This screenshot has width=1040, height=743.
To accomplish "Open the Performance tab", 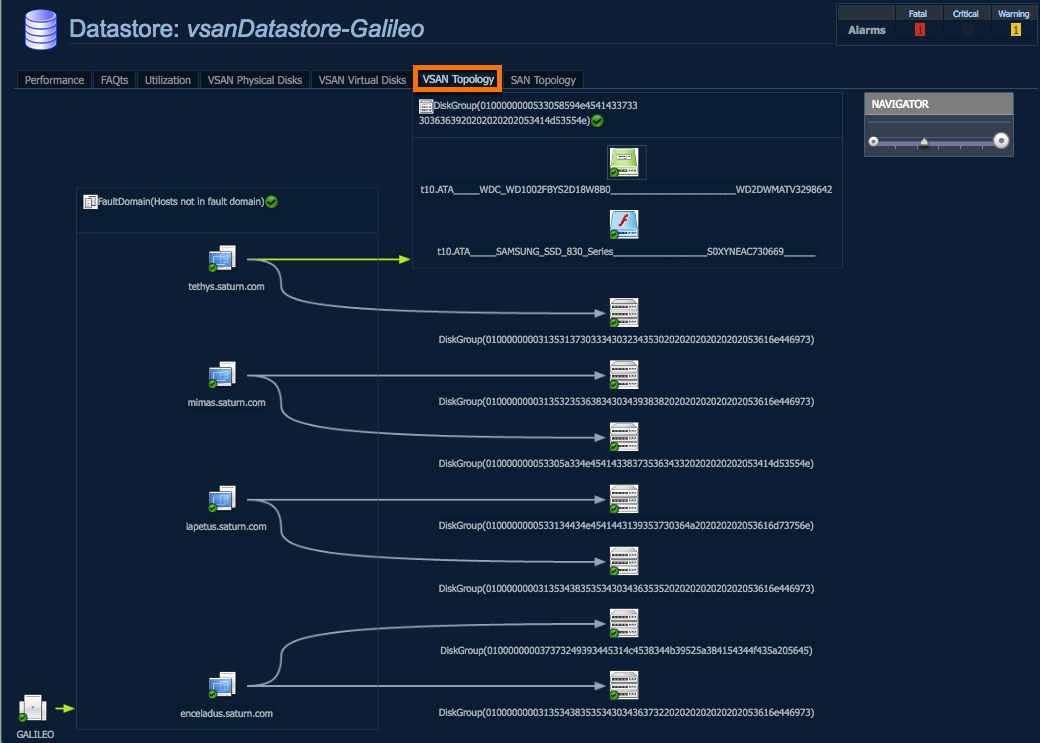I will tap(54, 80).
